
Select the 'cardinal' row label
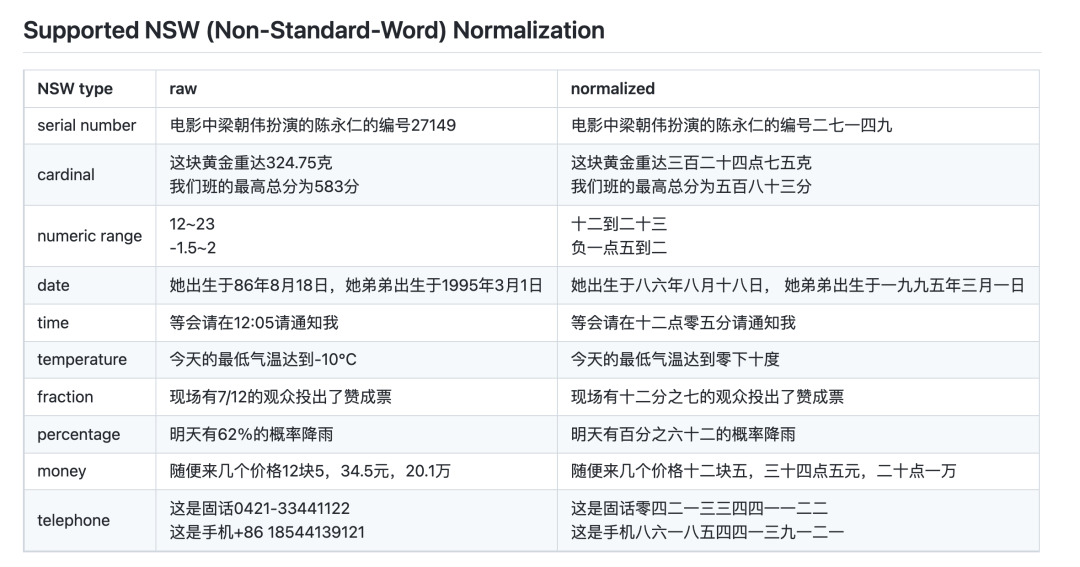point(66,175)
